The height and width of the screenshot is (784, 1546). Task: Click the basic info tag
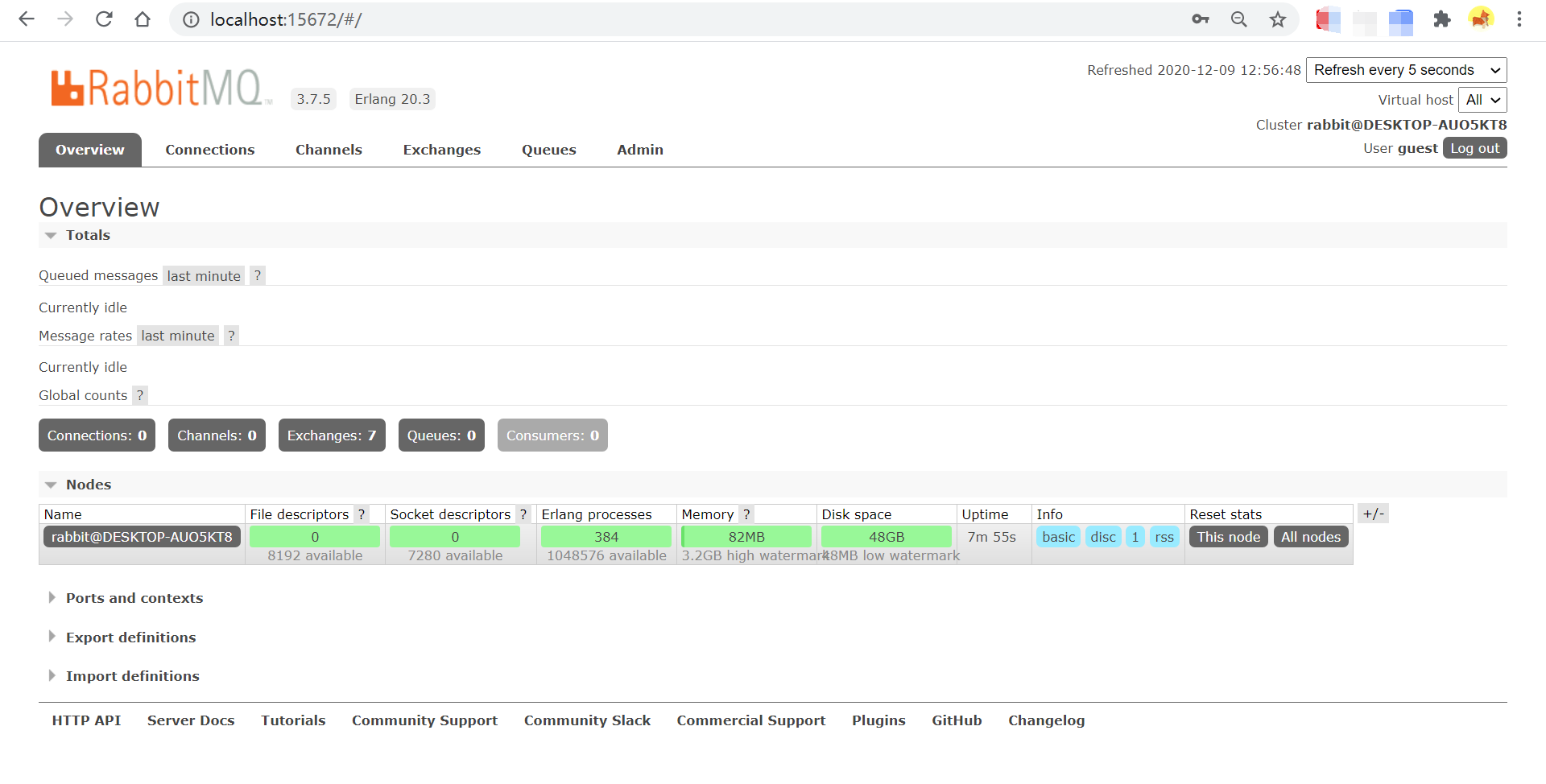(1058, 537)
